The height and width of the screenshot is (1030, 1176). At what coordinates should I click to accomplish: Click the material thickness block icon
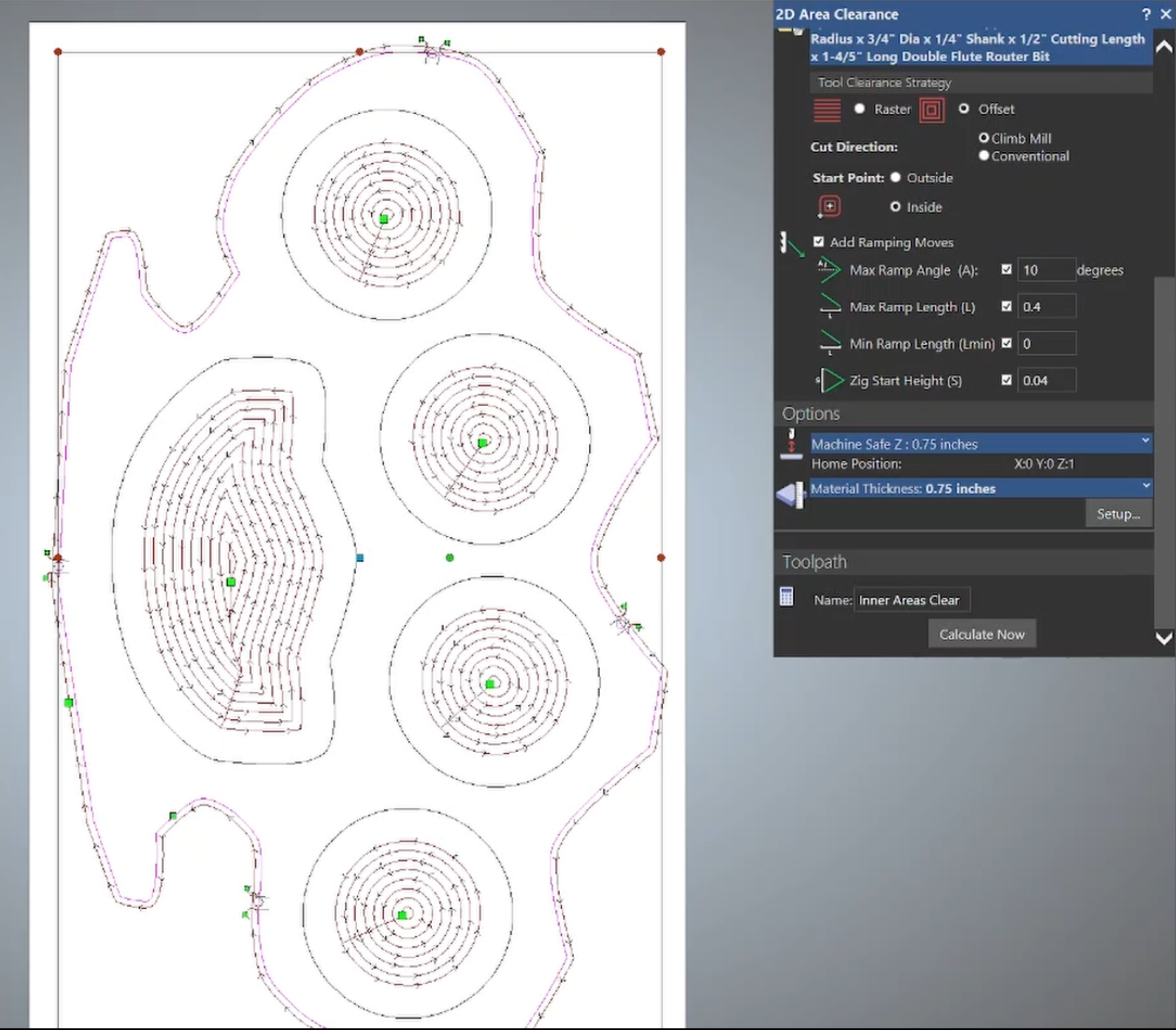pyautogui.click(x=791, y=495)
